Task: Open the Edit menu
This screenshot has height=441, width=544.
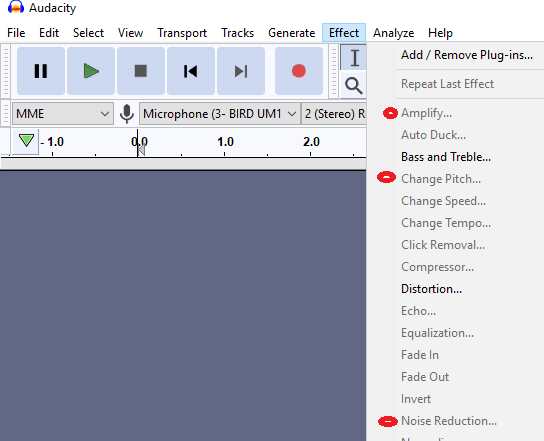Action: coord(49,33)
